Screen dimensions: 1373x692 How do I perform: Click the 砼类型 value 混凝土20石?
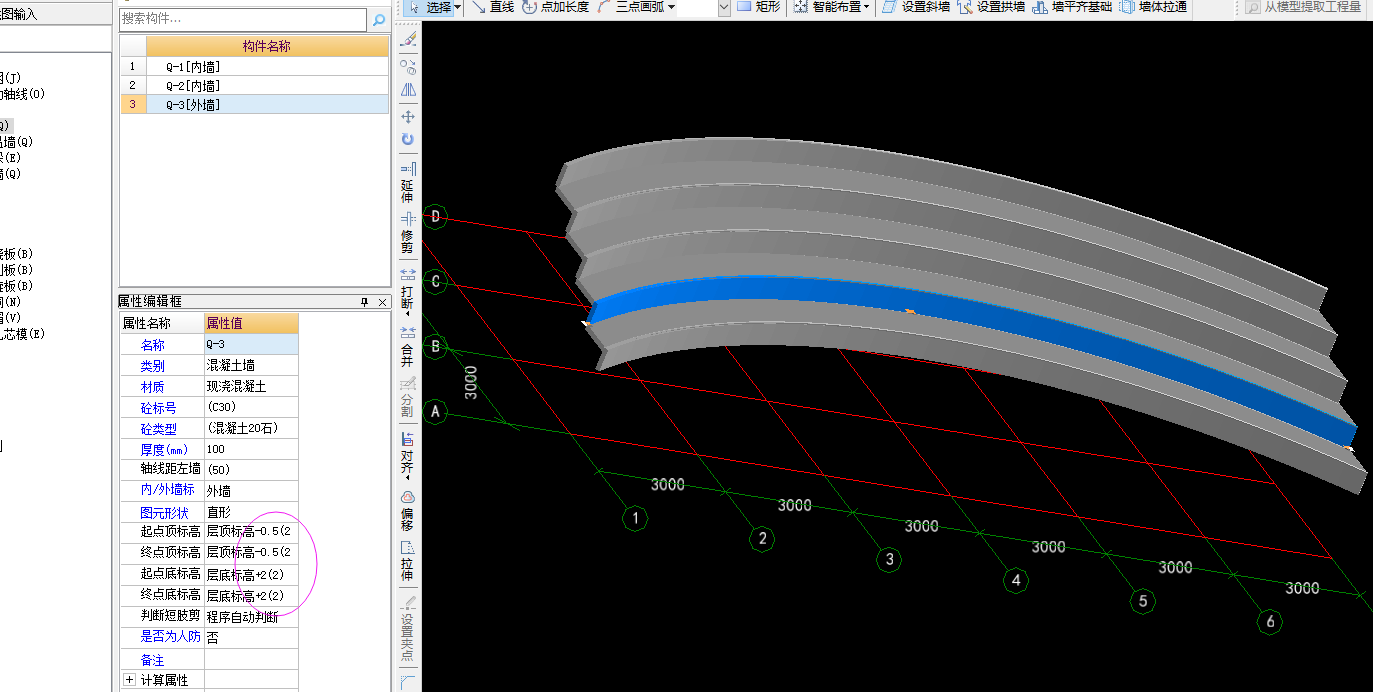pos(251,428)
